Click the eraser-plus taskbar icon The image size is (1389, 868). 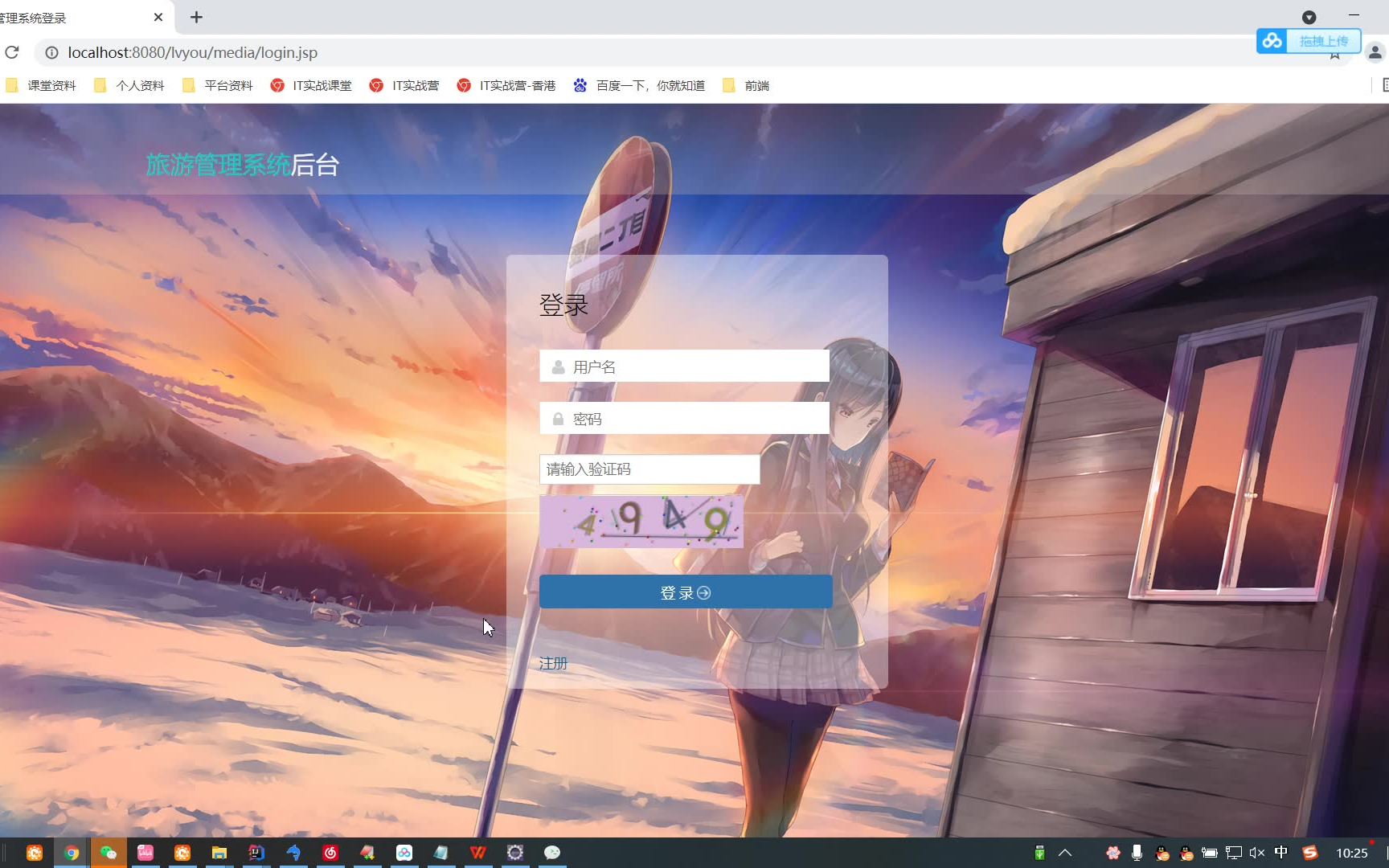pyautogui.click(x=367, y=853)
